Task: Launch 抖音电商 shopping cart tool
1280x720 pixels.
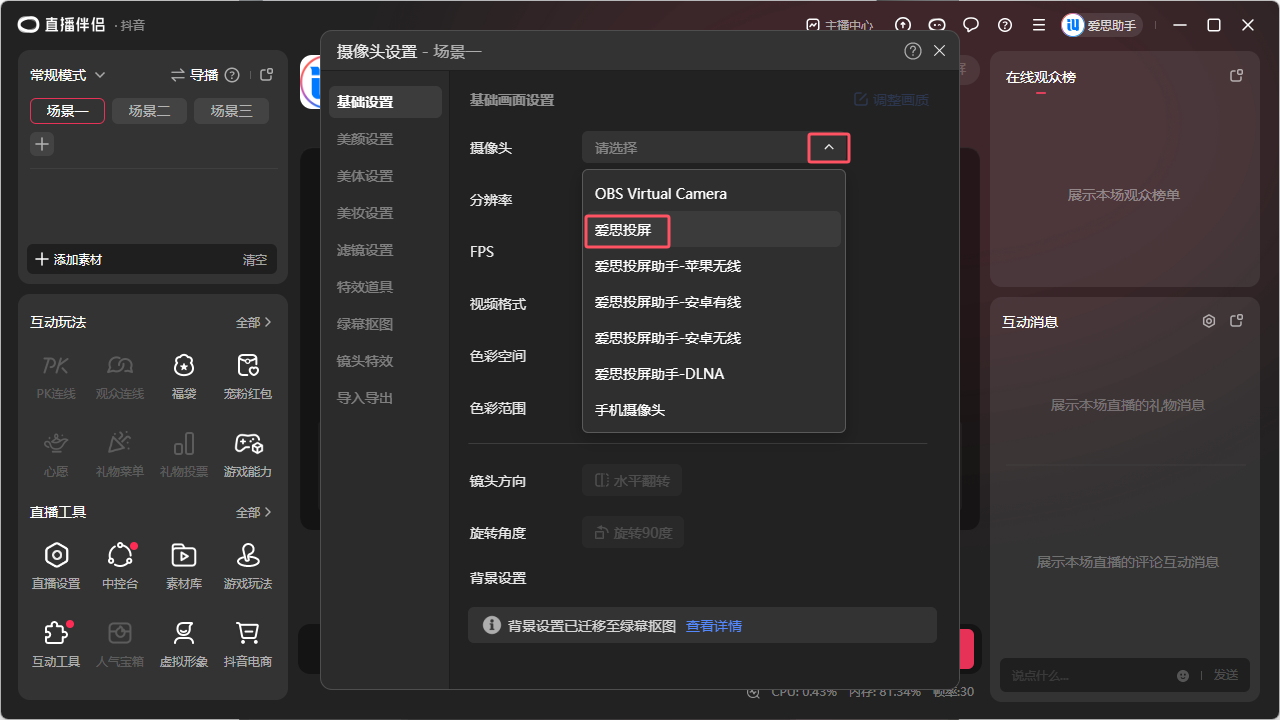Action: click(247, 643)
